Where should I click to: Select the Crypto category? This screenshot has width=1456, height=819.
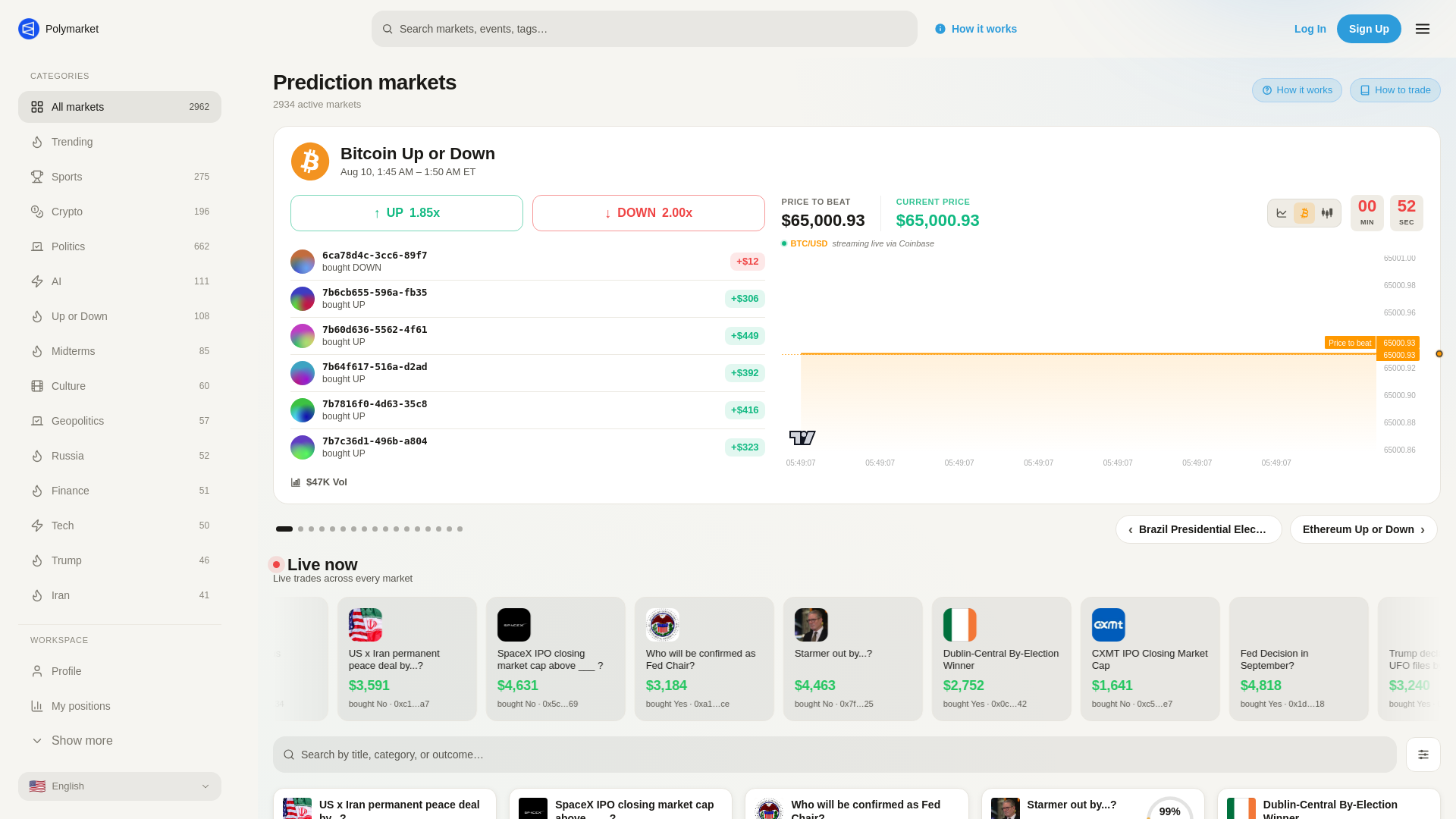120,212
